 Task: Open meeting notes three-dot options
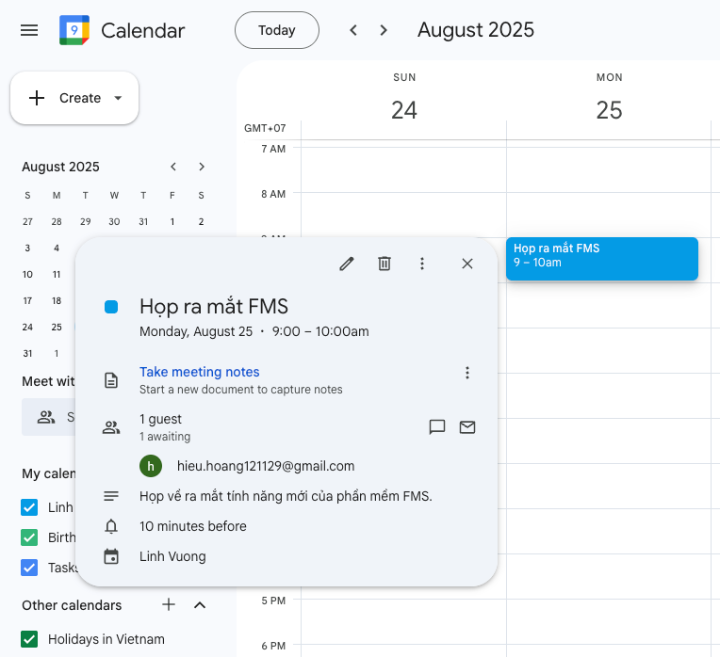coord(467,373)
